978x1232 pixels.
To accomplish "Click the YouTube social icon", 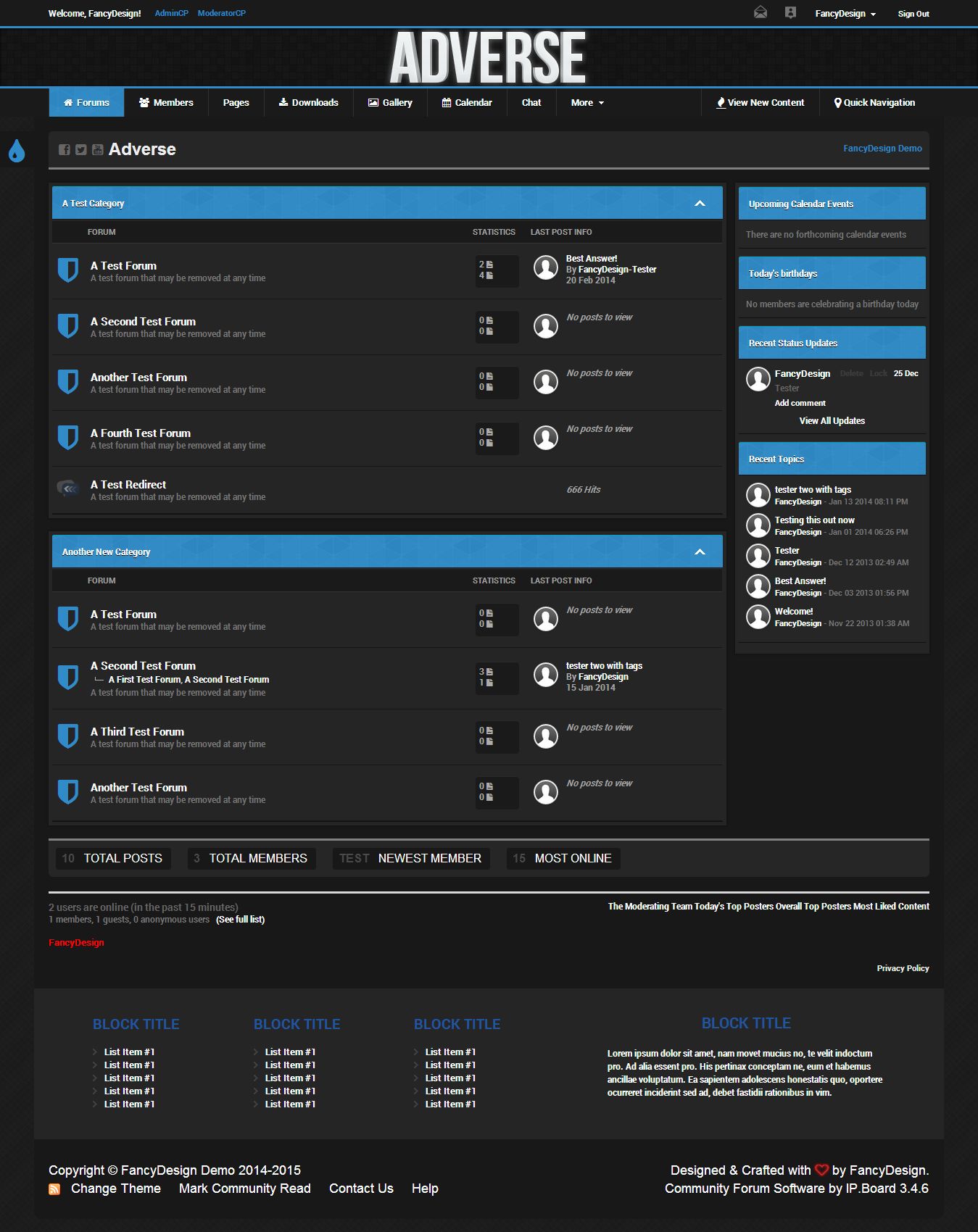I will [x=97, y=149].
